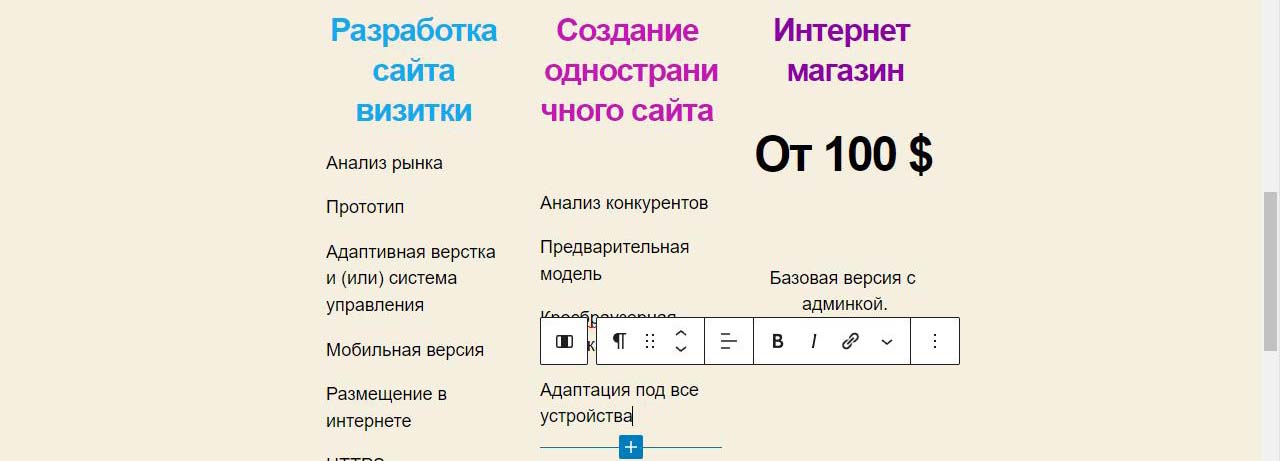
Task: Add a new block with the plus button
Action: 630,447
